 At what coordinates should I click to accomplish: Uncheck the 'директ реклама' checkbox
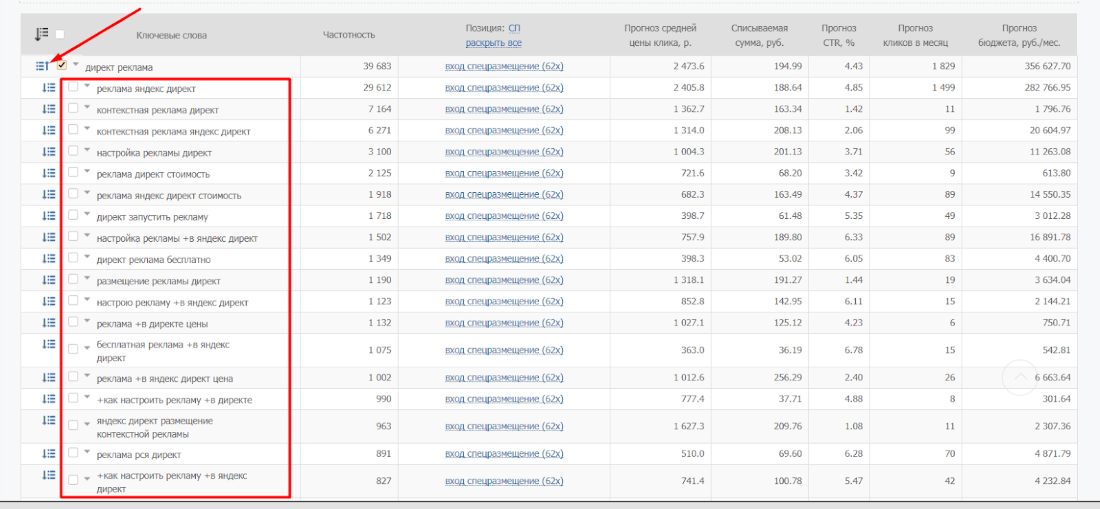tap(62, 66)
